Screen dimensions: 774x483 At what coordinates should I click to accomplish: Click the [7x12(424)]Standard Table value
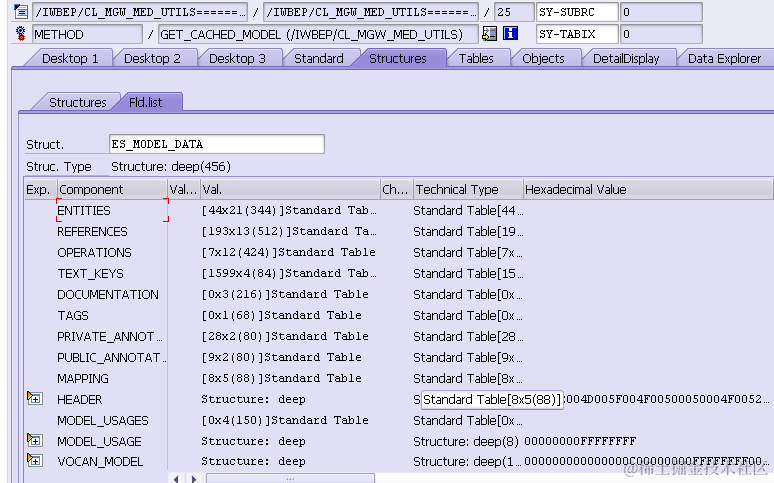click(x=288, y=252)
